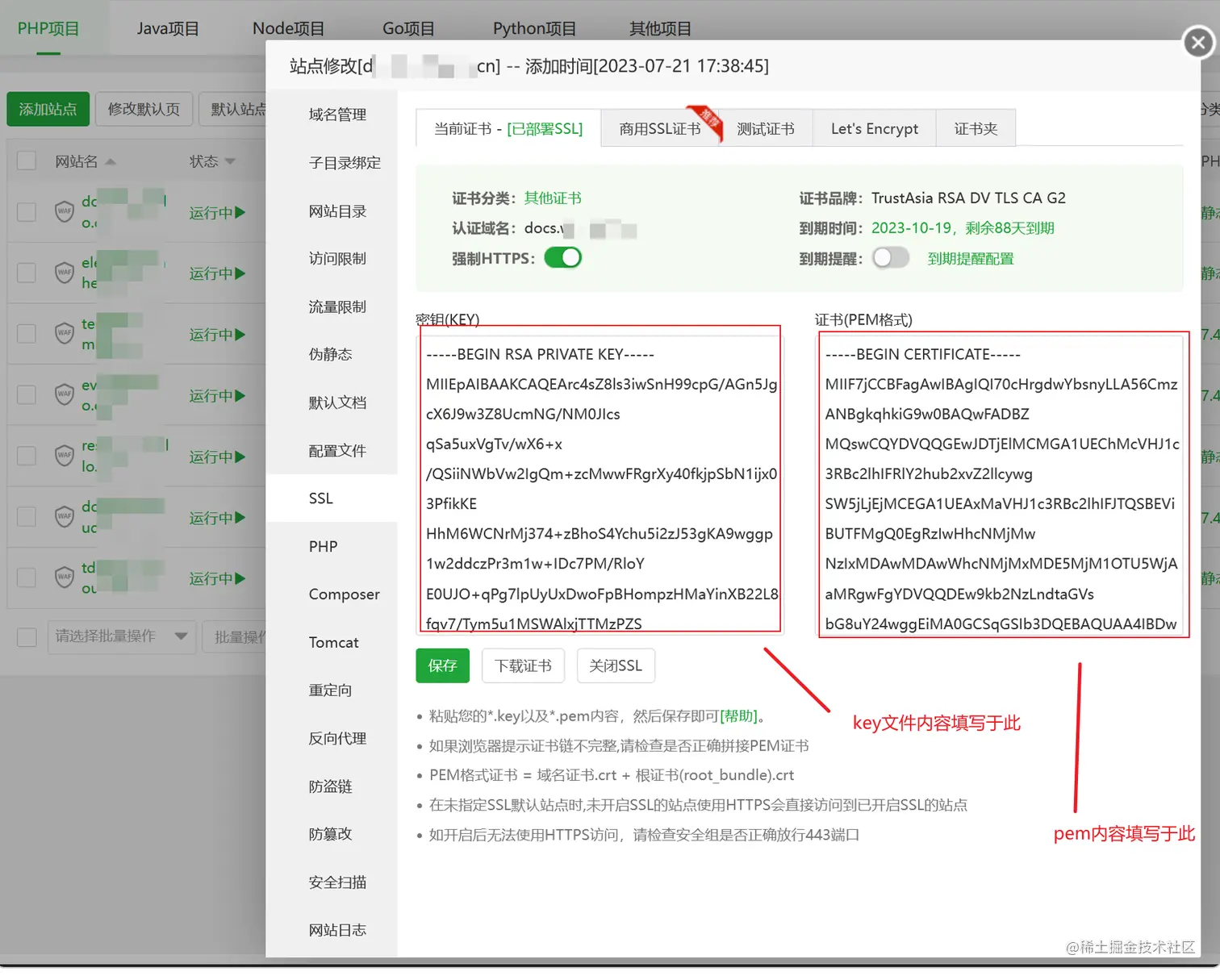Open 配置文件 in the side menu

(x=337, y=450)
